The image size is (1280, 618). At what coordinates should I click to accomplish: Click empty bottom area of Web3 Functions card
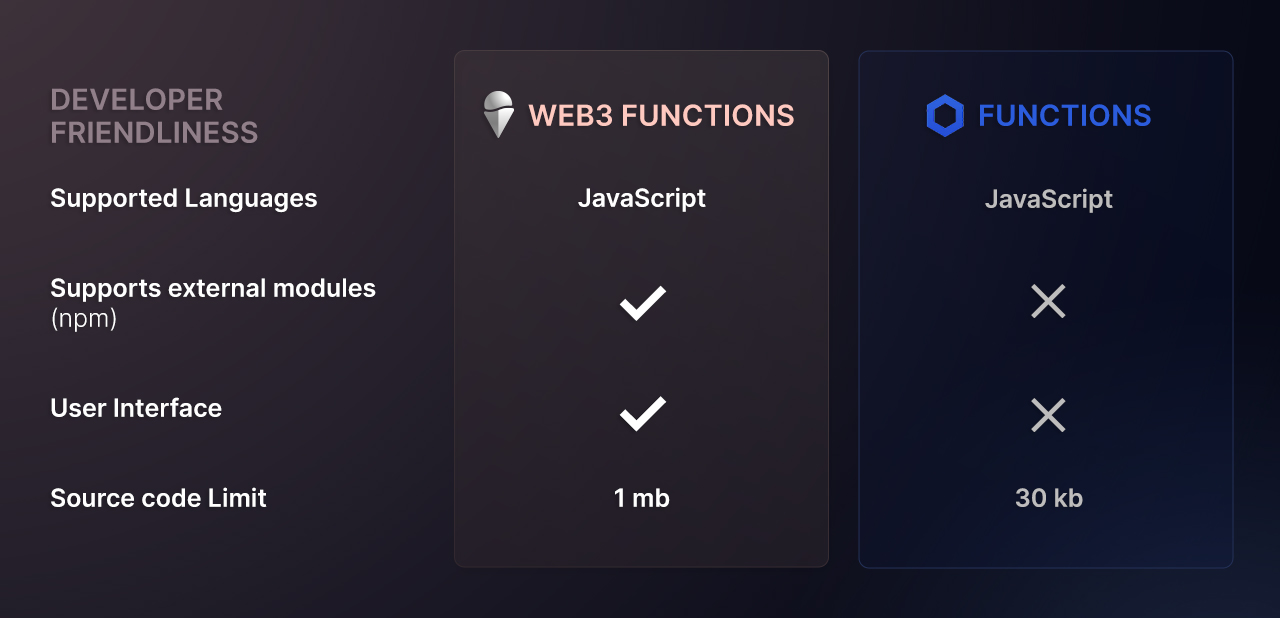click(x=642, y=542)
